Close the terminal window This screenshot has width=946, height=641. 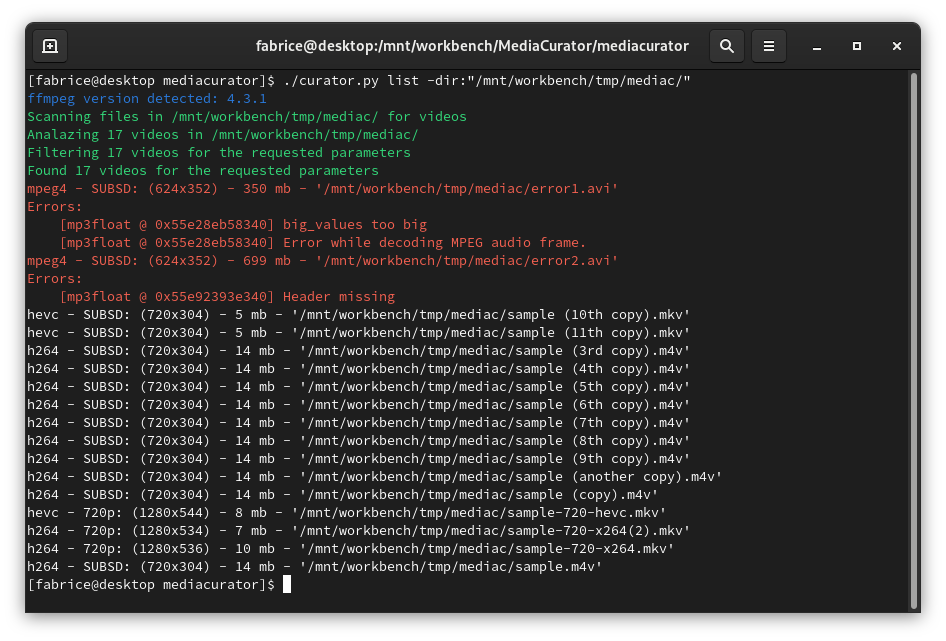(897, 46)
